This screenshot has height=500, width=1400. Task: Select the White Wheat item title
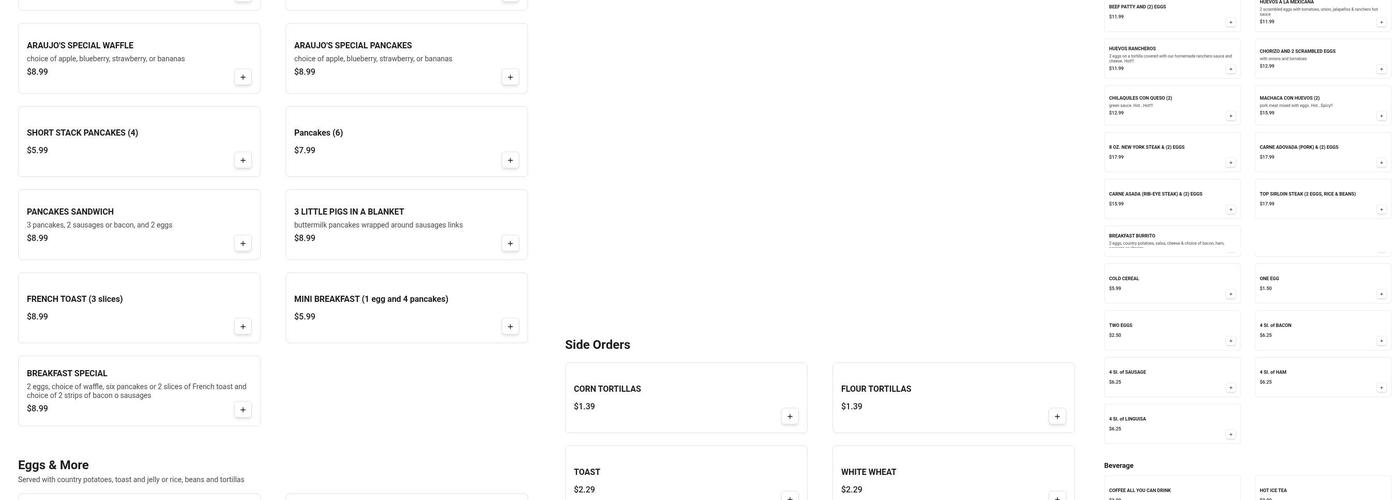(x=868, y=472)
